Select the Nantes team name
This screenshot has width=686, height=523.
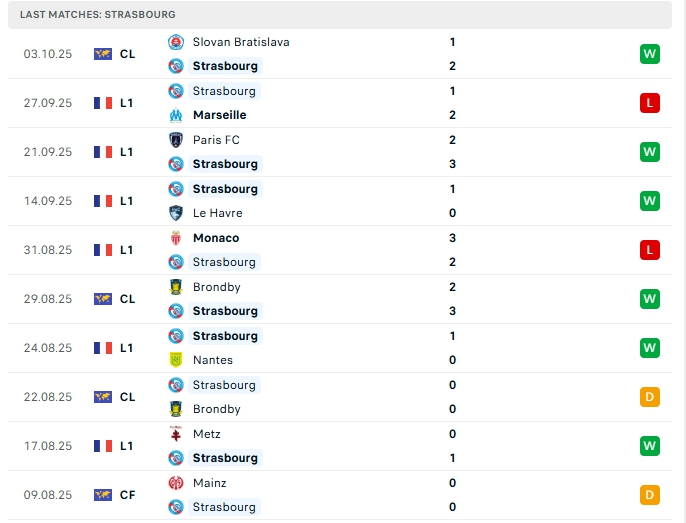(213, 360)
